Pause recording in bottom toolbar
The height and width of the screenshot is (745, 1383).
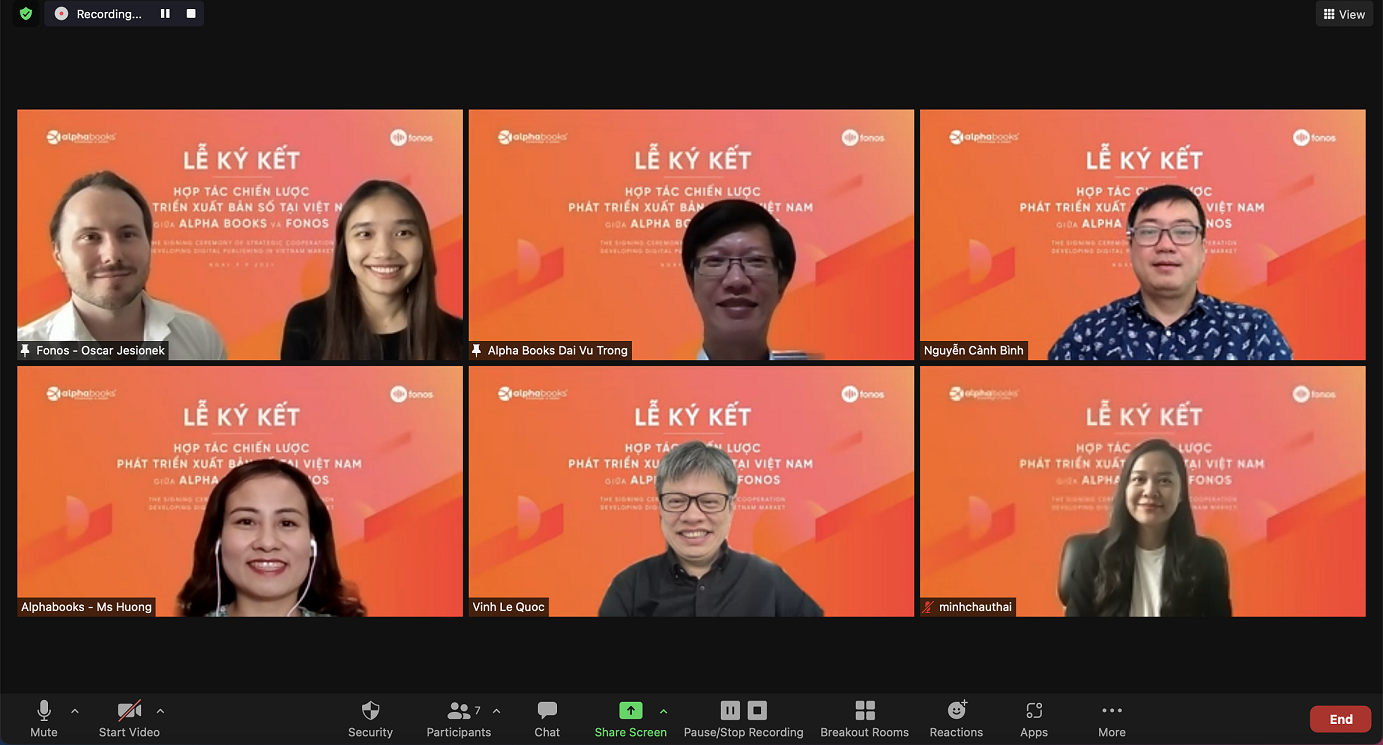click(x=730, y=710)
